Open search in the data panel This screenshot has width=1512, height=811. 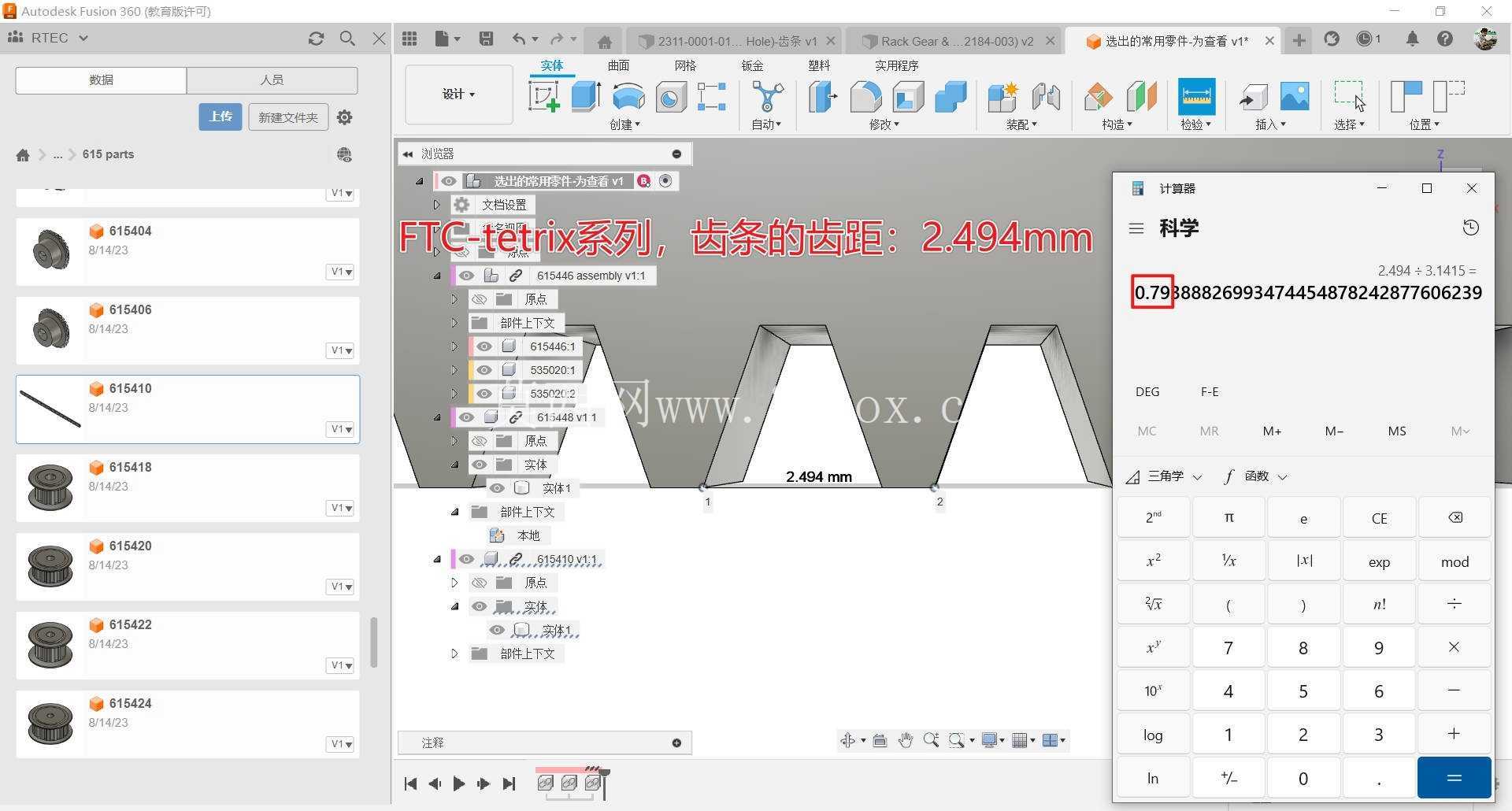(347, 38)
